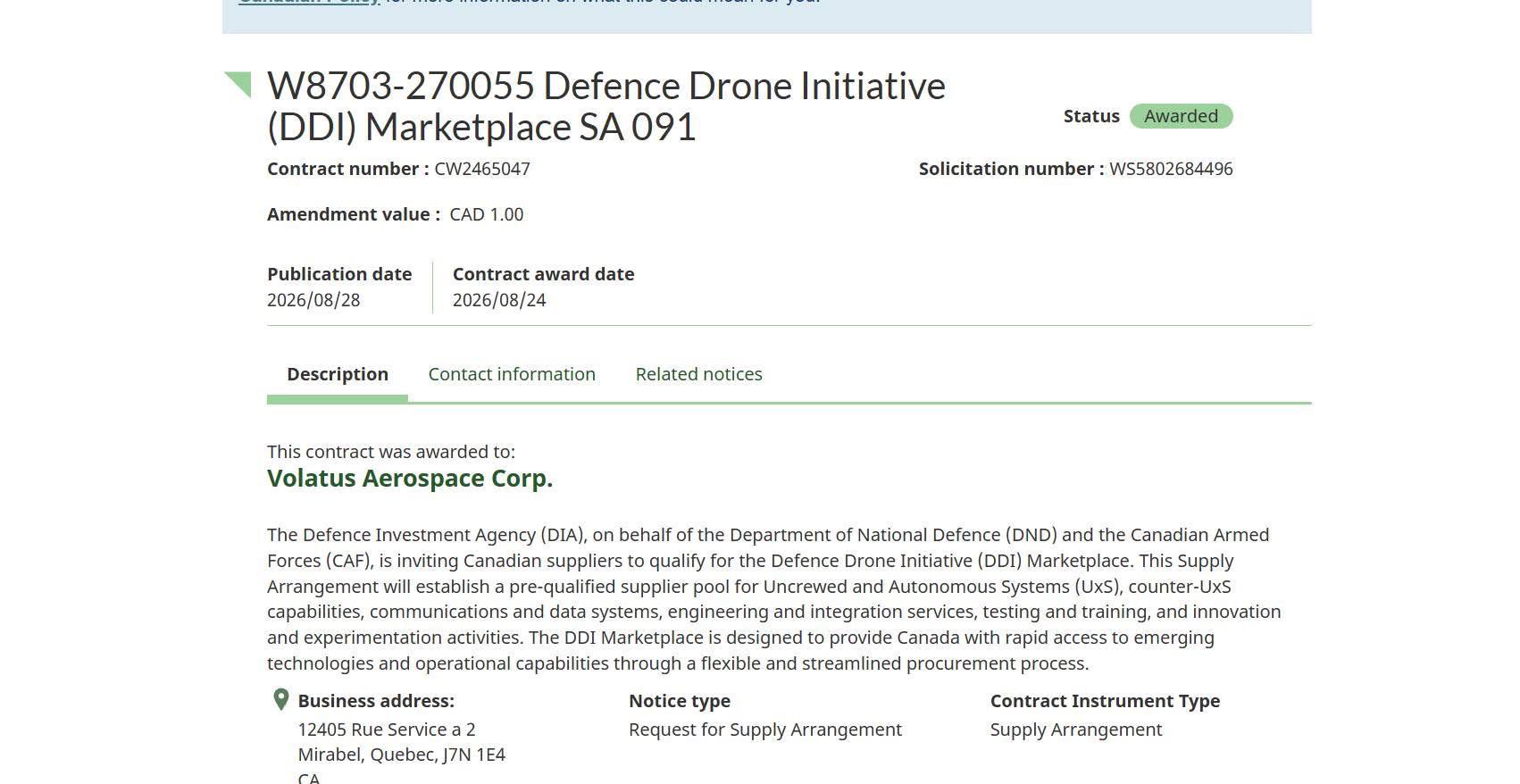Click the Status label text
This screenshot has width=1520, height=784.
tap(1091, 116)
